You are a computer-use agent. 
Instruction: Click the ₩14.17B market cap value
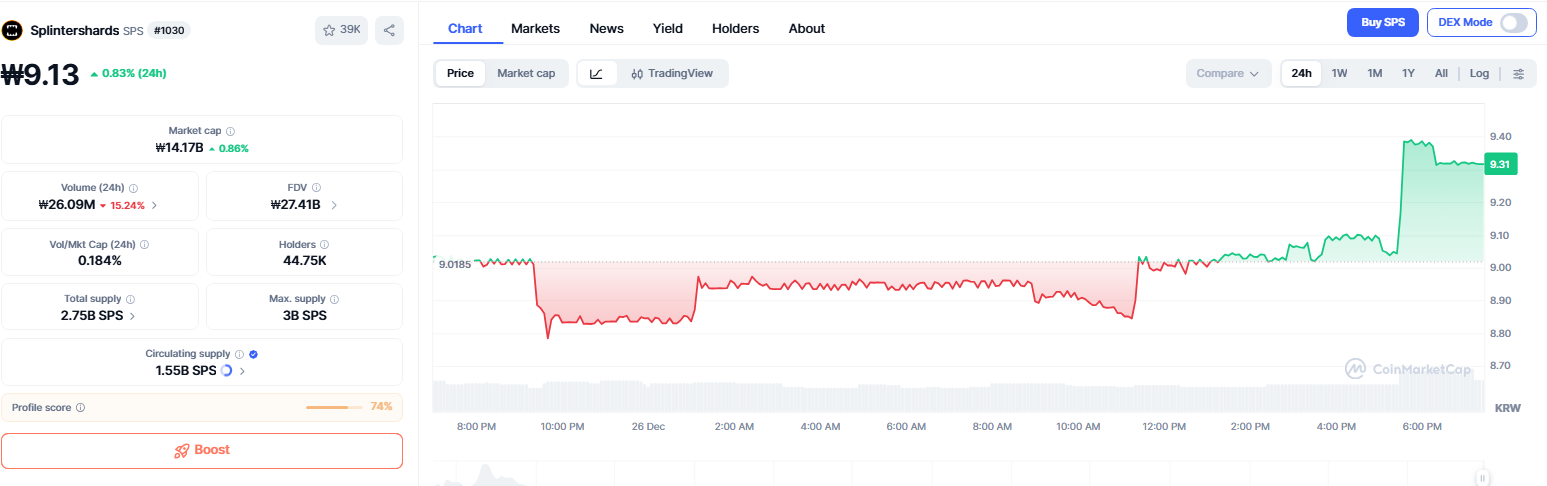pyautogui.click(x=180, y=147)
